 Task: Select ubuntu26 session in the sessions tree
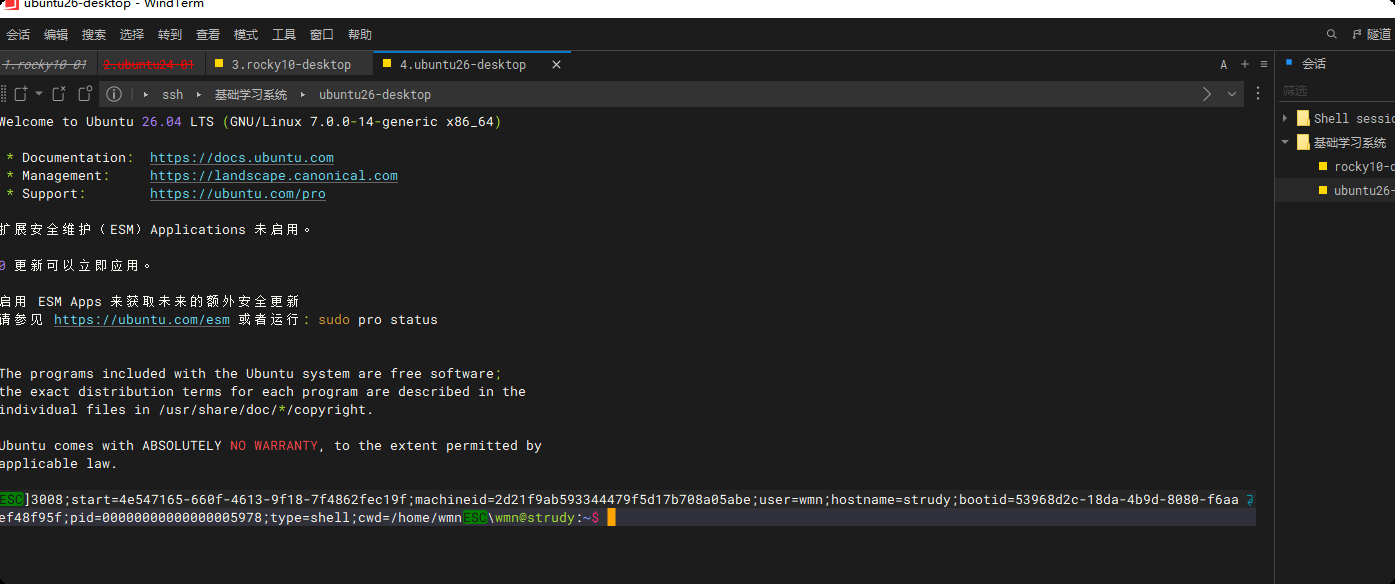pyautogui.click(x=1356, y=190)
